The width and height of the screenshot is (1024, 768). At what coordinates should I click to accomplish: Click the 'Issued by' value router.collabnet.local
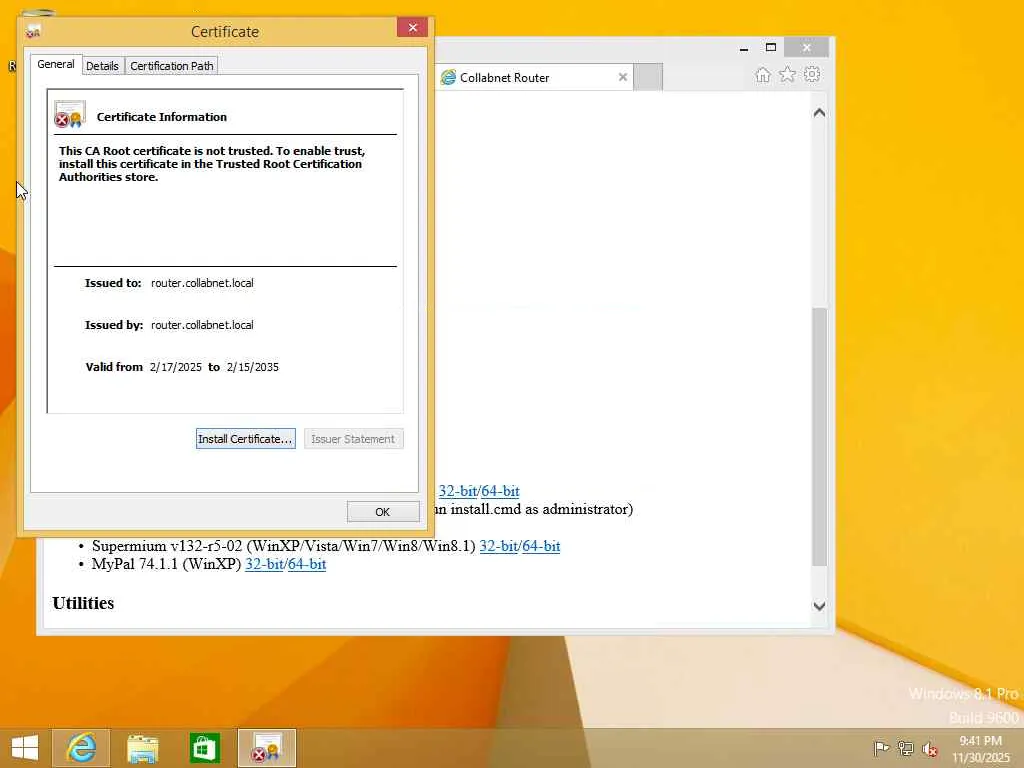click(202, 325)
